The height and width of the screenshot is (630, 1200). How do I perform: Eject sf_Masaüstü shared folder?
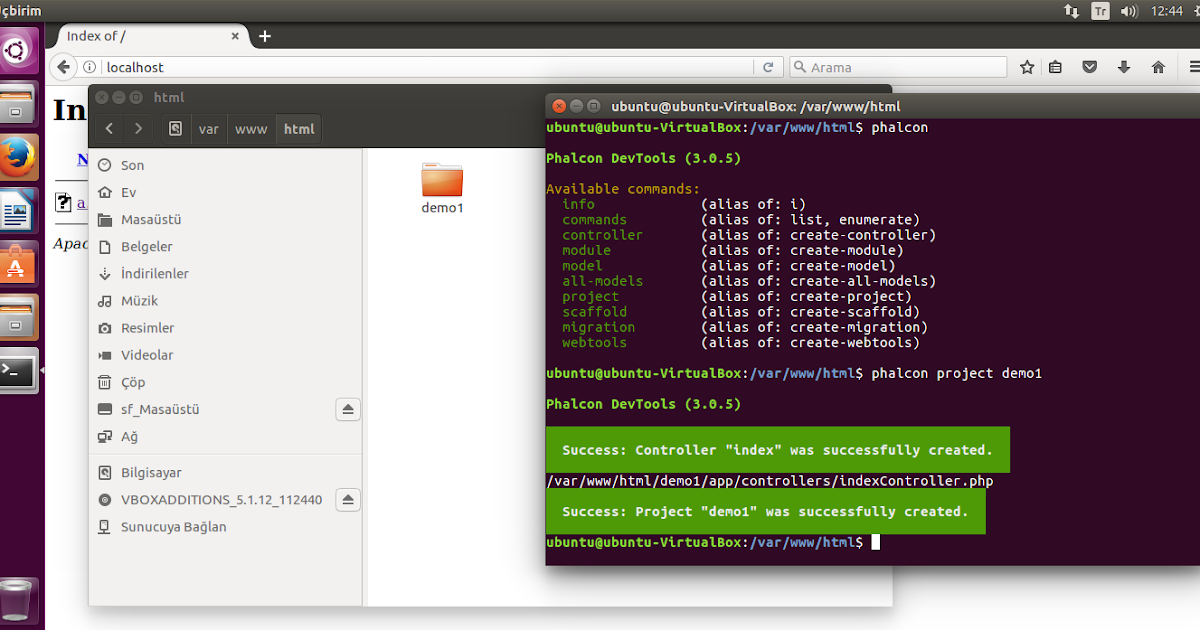tap(348, 409)
